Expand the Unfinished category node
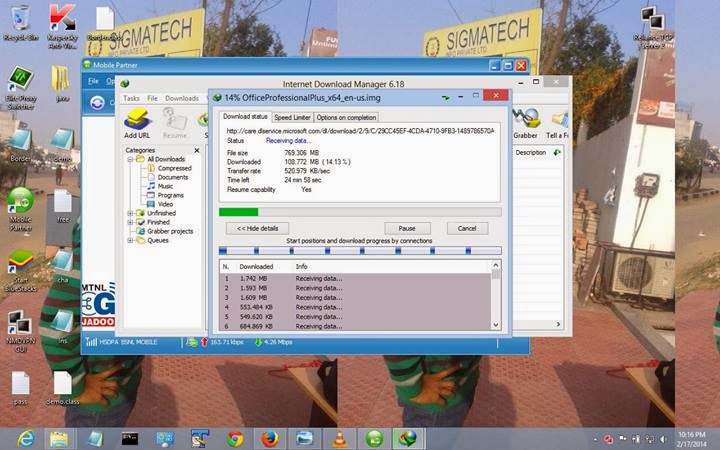 (x=130, y=213)
